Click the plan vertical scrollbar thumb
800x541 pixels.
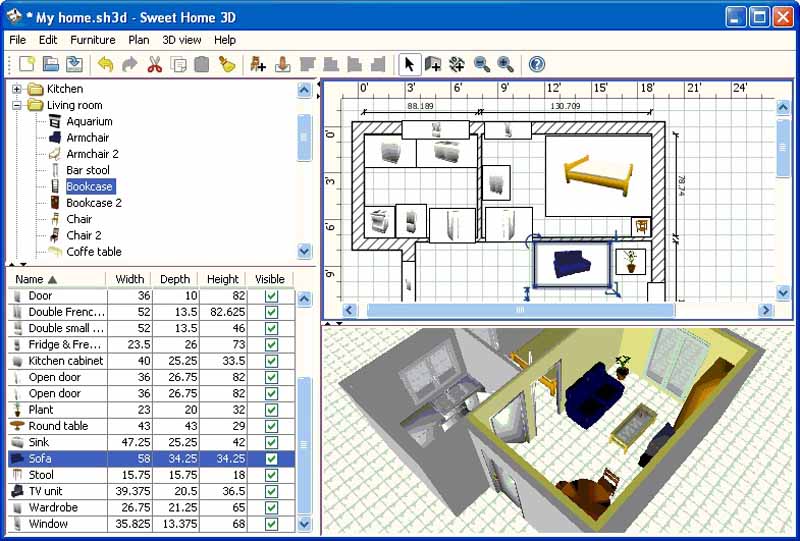click(x=783, y=148)
